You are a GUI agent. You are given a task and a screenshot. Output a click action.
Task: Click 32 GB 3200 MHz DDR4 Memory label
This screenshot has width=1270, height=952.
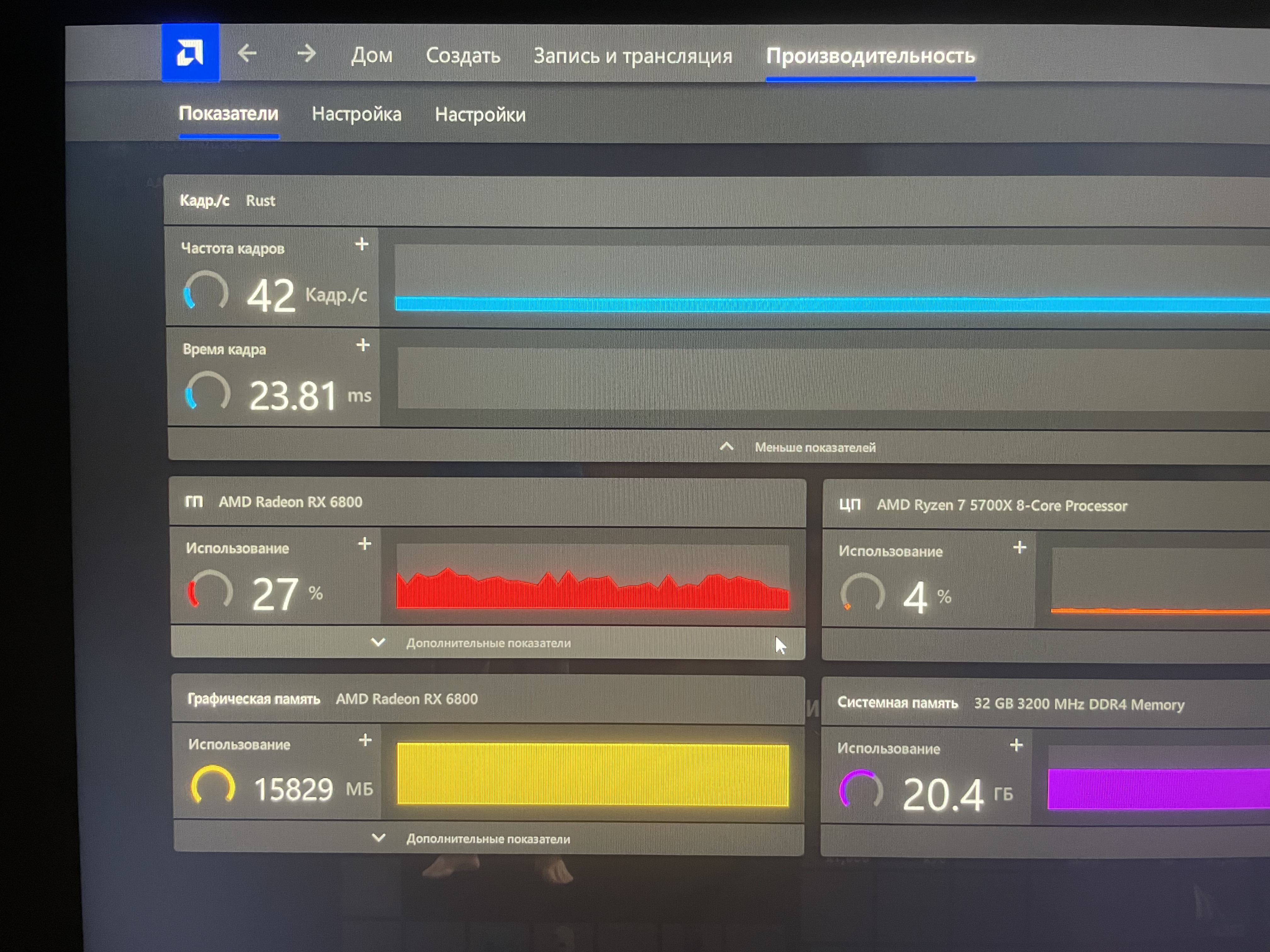[x=1079, y=704]
